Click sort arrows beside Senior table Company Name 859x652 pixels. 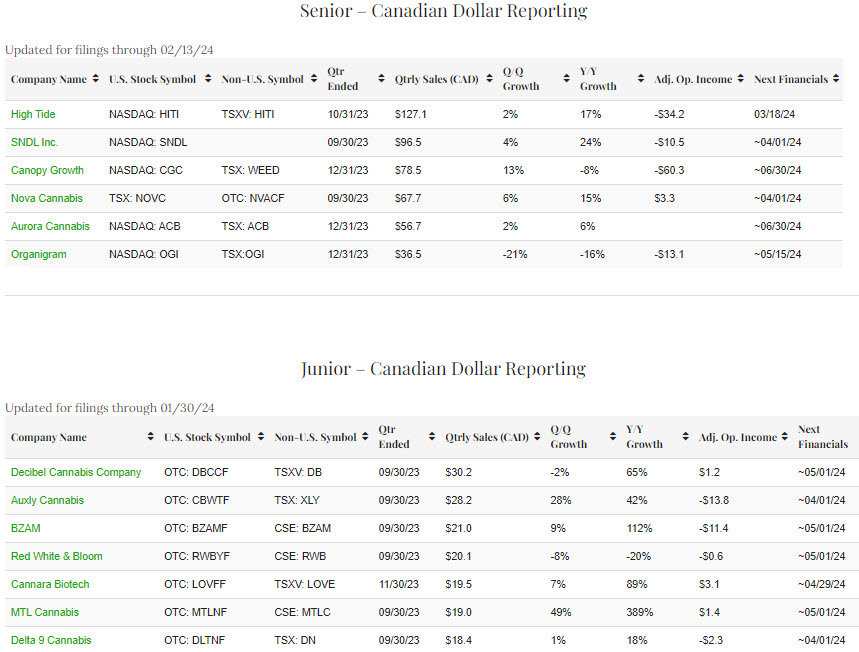[95, 79]
